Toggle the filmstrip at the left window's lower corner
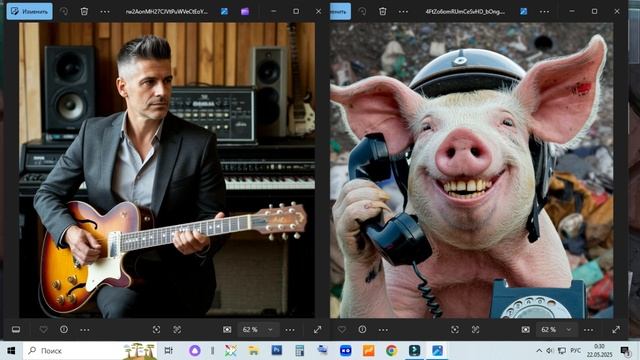This screenshot has height=360, width=640. (x=16, y=329)
